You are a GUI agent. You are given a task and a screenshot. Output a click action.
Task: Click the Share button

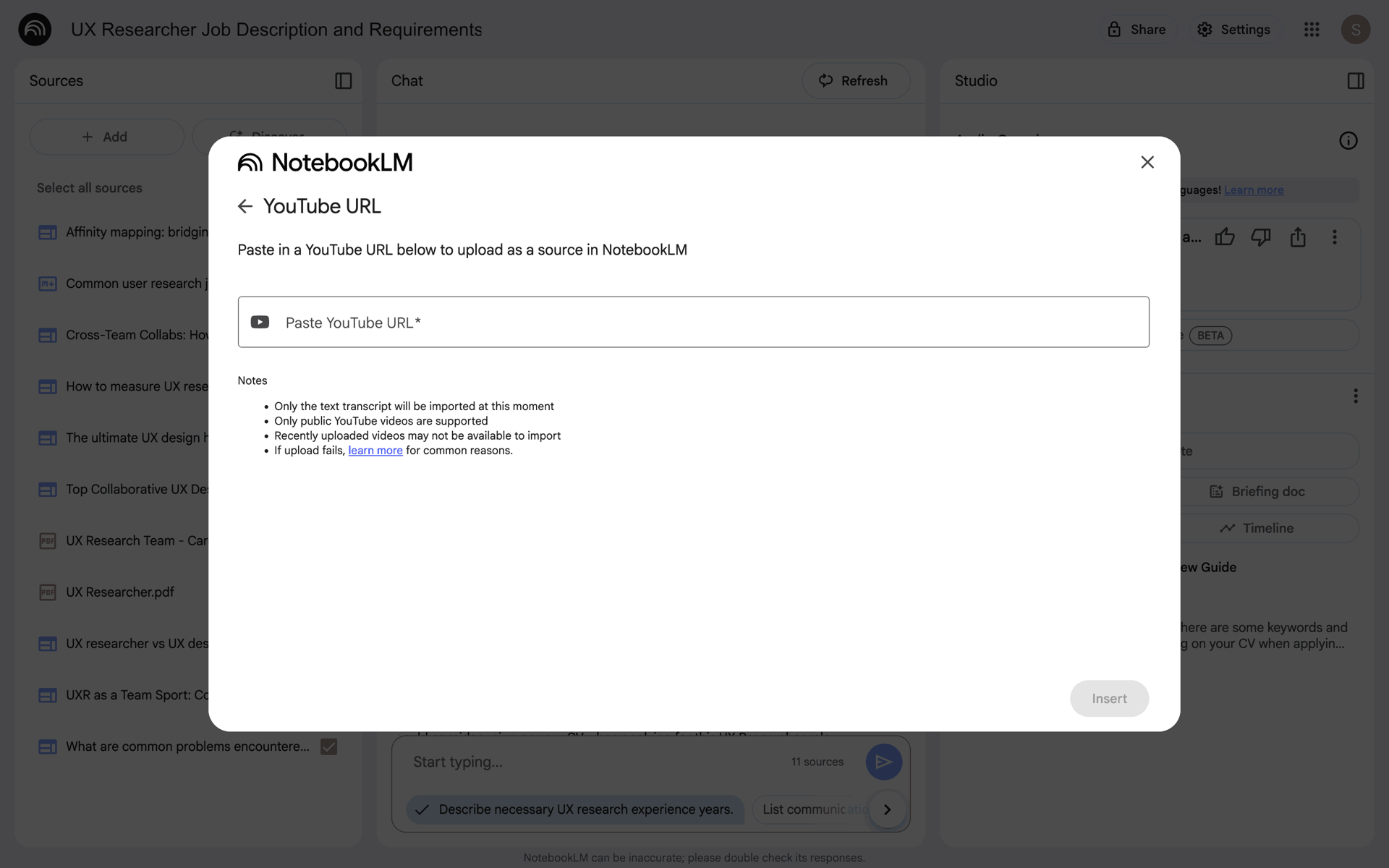tap(1137, 30)
